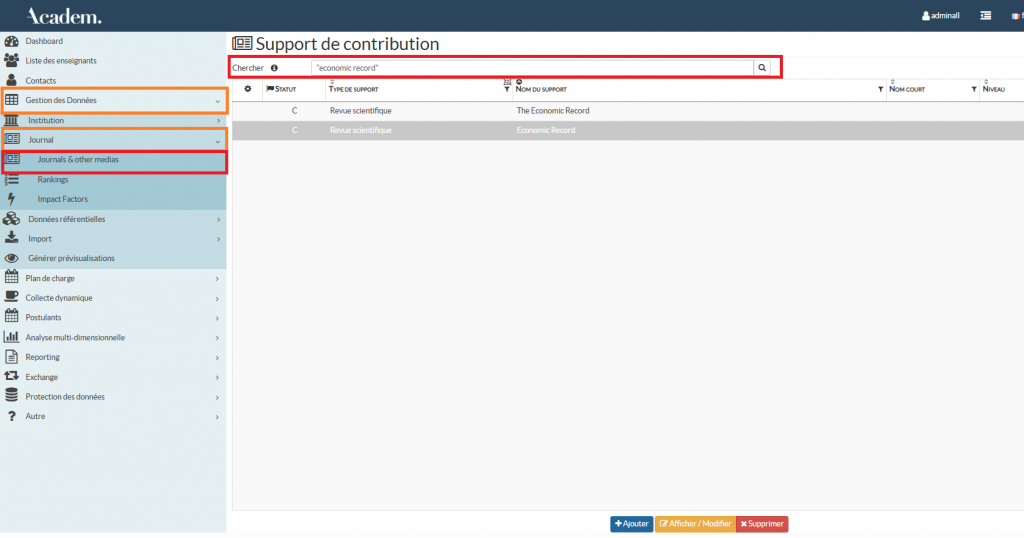Collapse the Gestion des Données section

click(217, 101)
